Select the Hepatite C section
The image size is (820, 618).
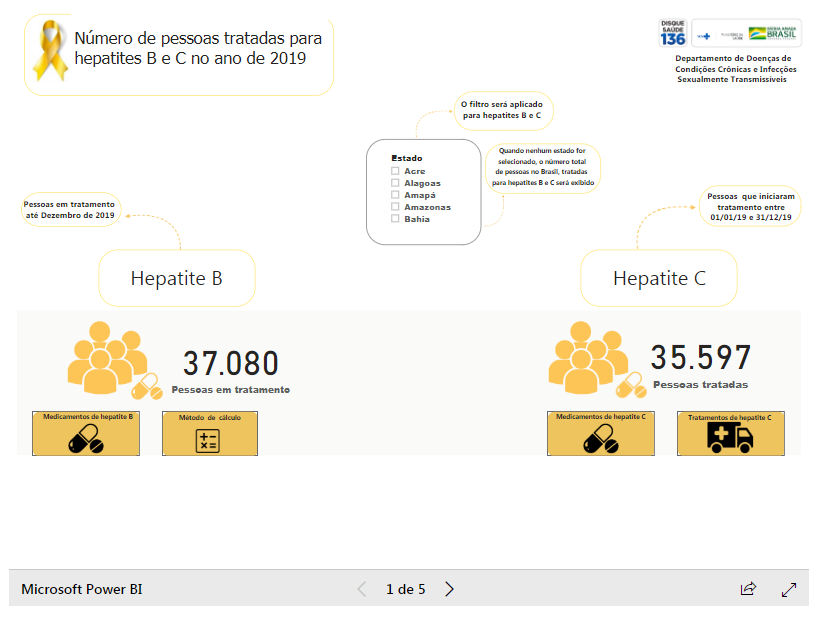click(x=658, y=278)
